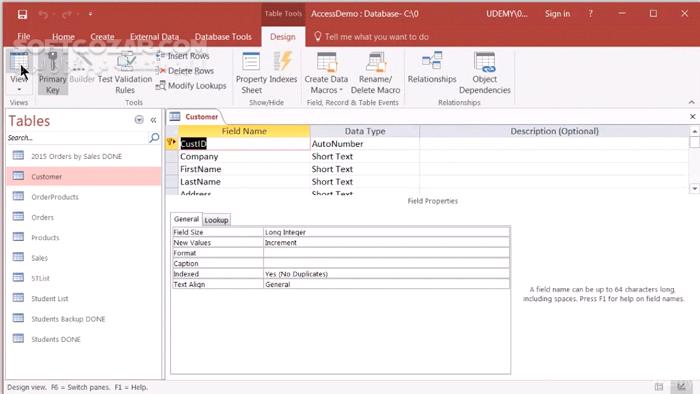Click the field grid scroll up arrow
Screen dimensions: 700x394
click(694, 131)
